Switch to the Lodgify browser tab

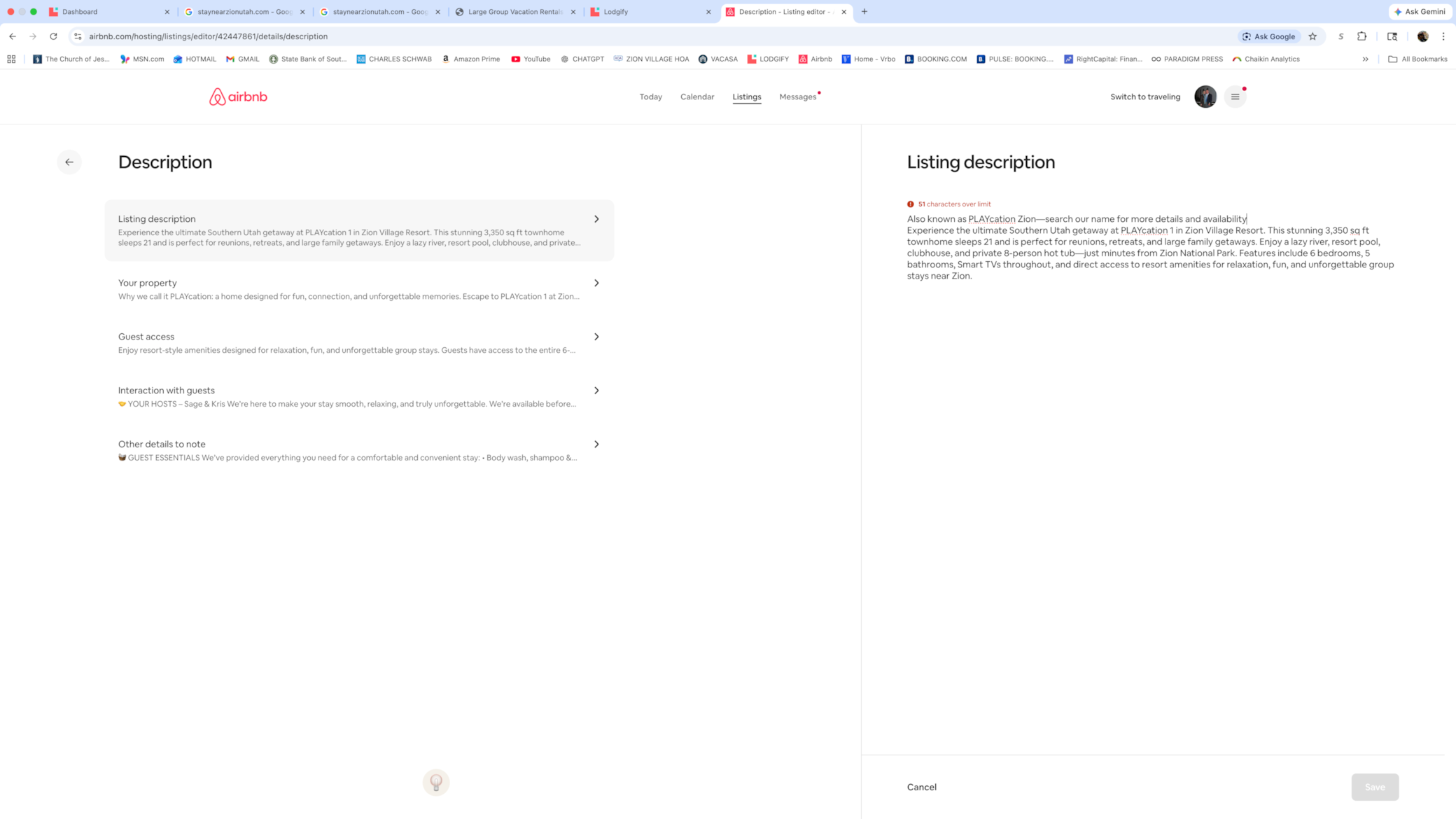650,12
